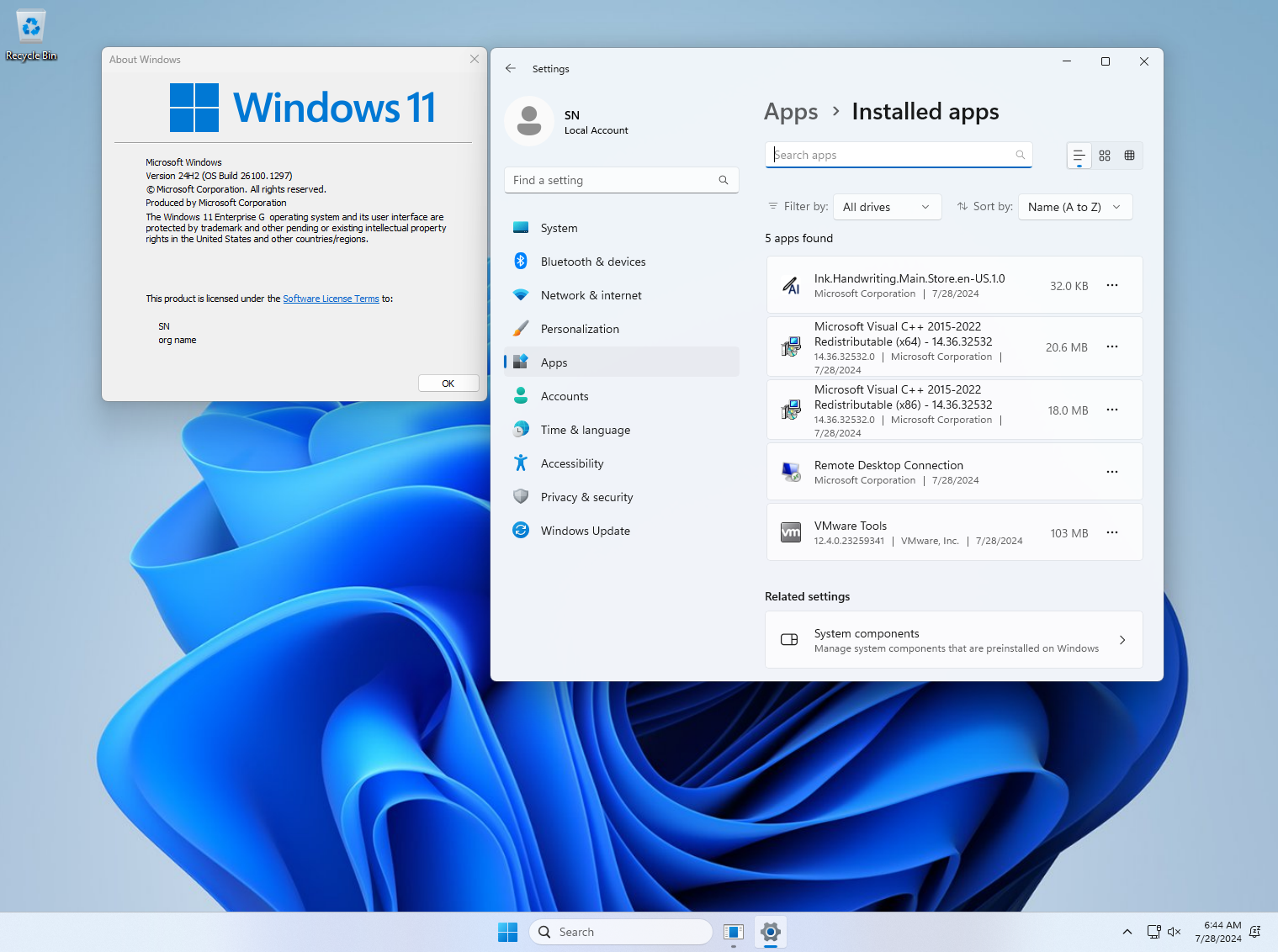Image resolution: width=1278 pixels, height=952 pixels.
Task: Click the Accessibility icon in the sidebar
Action: pos(521,463)
